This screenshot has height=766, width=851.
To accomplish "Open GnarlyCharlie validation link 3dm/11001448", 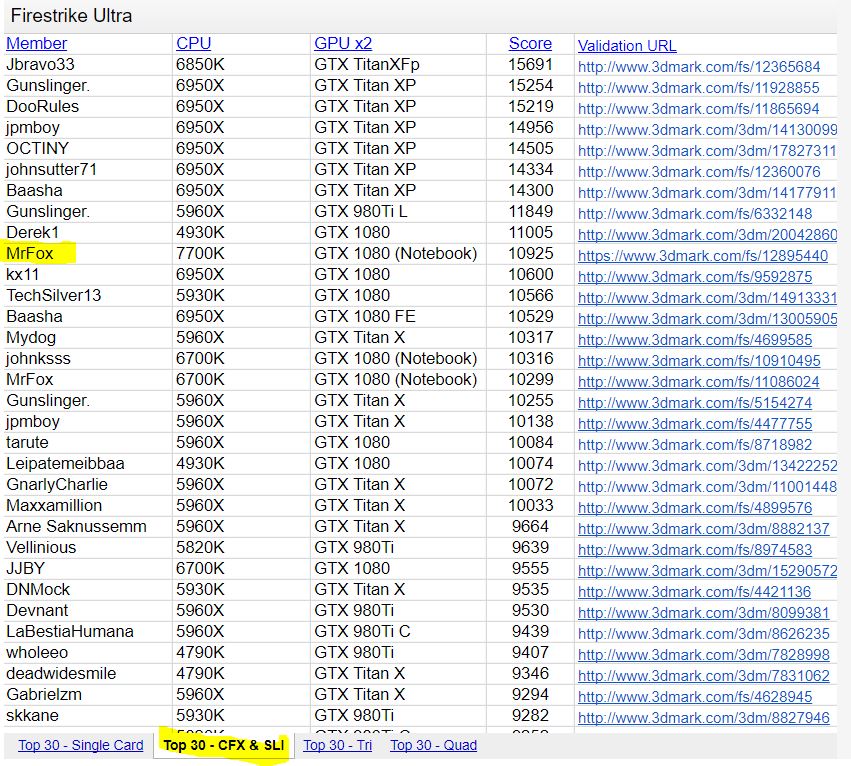I will pyautogui.click(x=708, y=487).
